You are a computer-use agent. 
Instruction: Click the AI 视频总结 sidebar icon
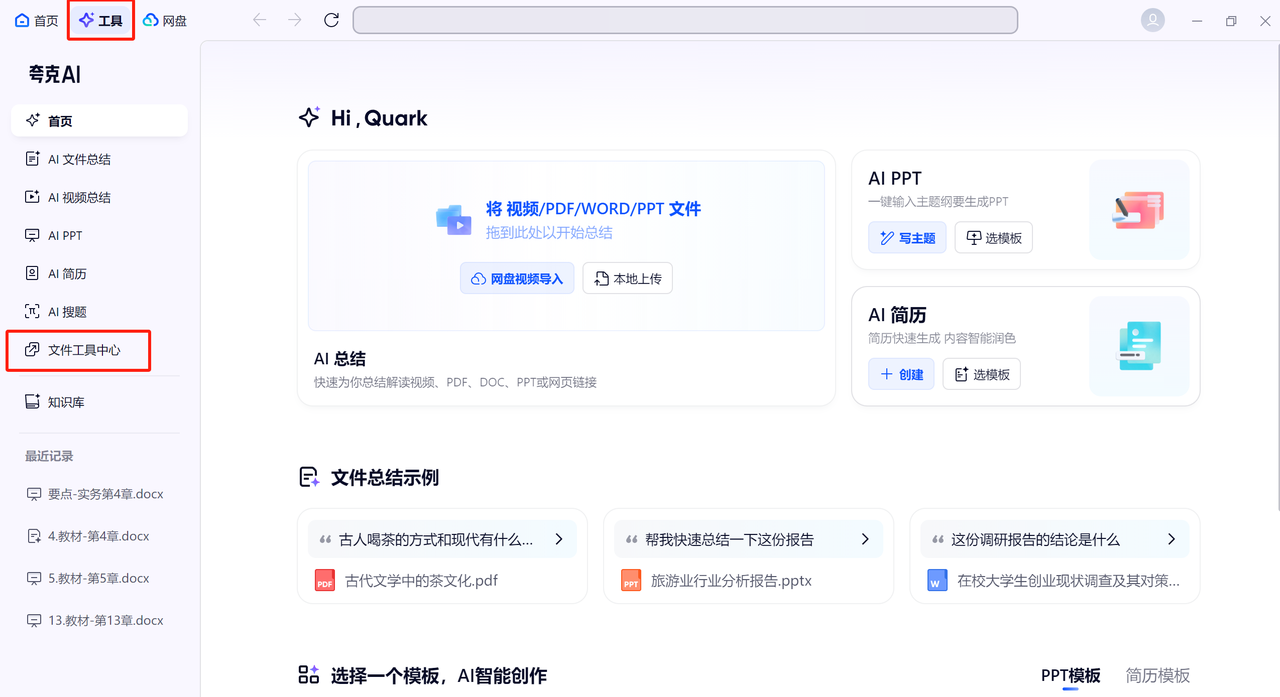point(32,197)
